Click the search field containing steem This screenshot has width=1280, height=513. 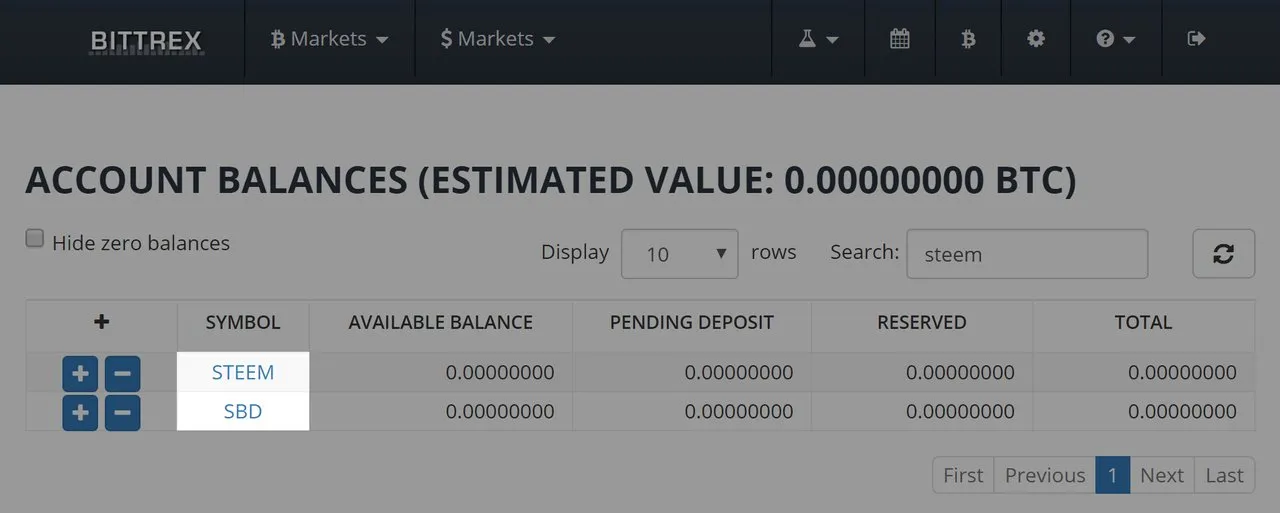pyautogui.click(x=1027, y=254)
